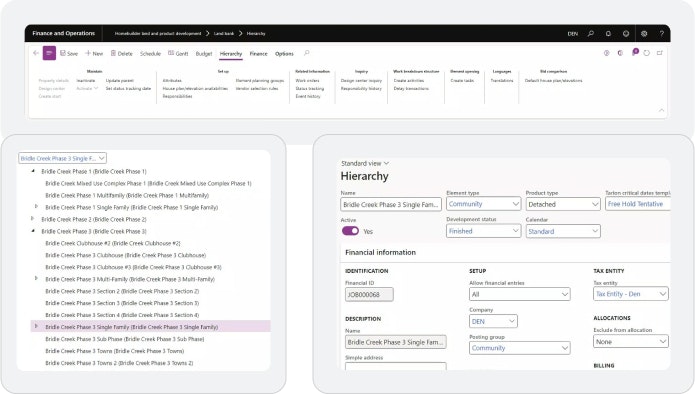Click Inactivate in the Maintain group
695x394 pixels.
(x=86, y=81)
